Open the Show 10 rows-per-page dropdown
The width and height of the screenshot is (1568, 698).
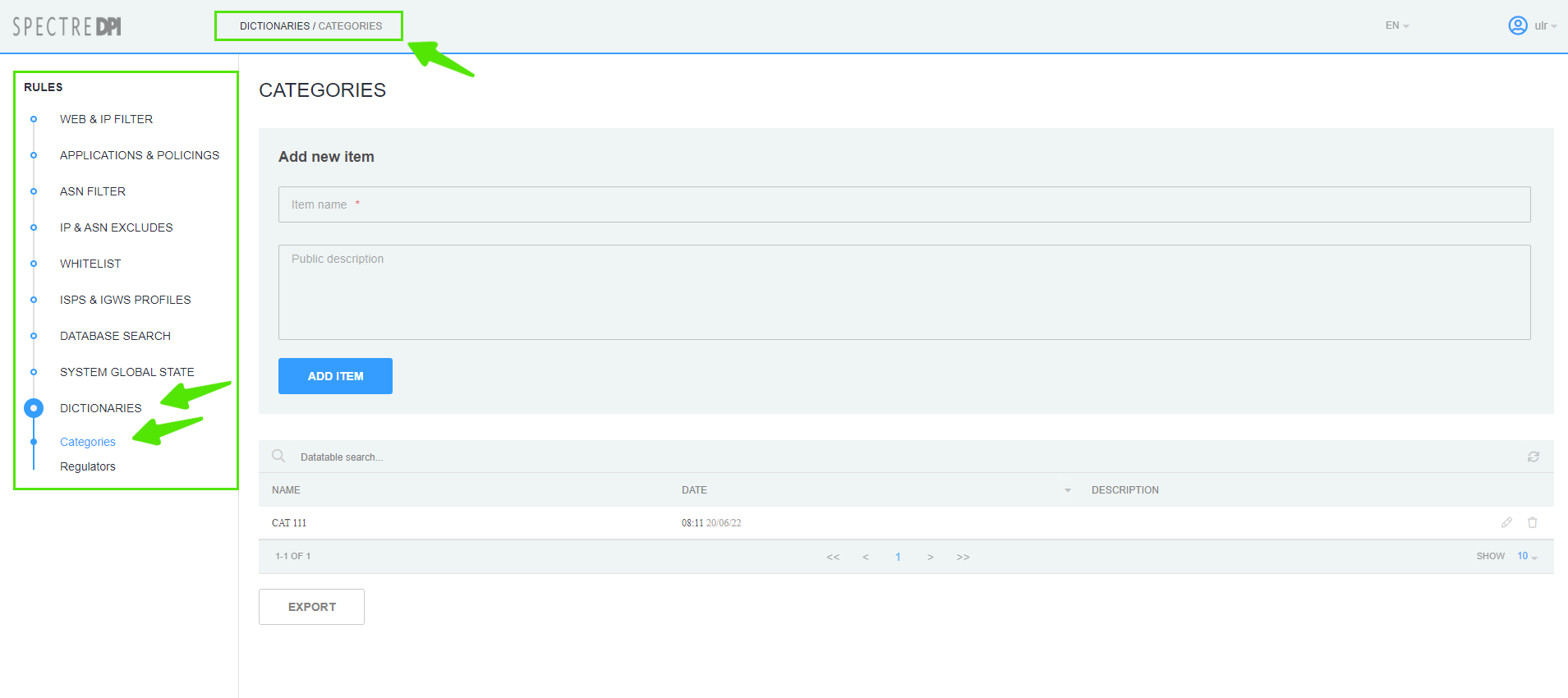(x=1526, y=556)
